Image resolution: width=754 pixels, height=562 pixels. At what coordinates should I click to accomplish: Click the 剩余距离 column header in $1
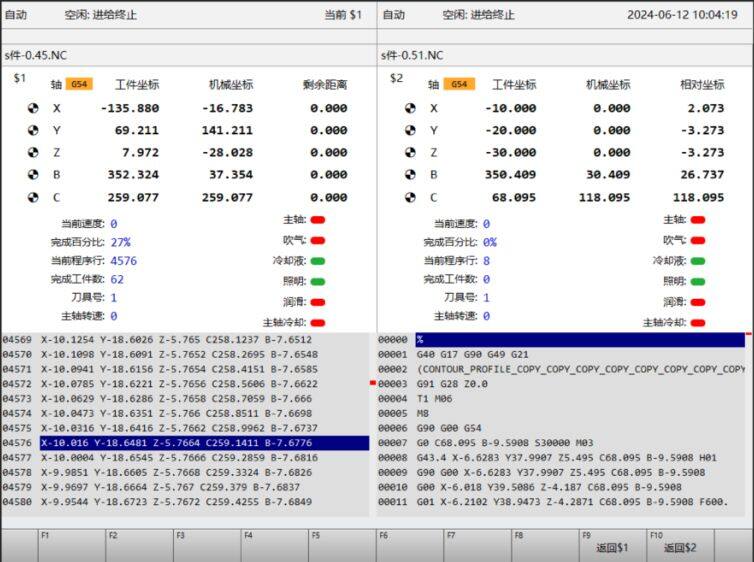coord(325,85)
